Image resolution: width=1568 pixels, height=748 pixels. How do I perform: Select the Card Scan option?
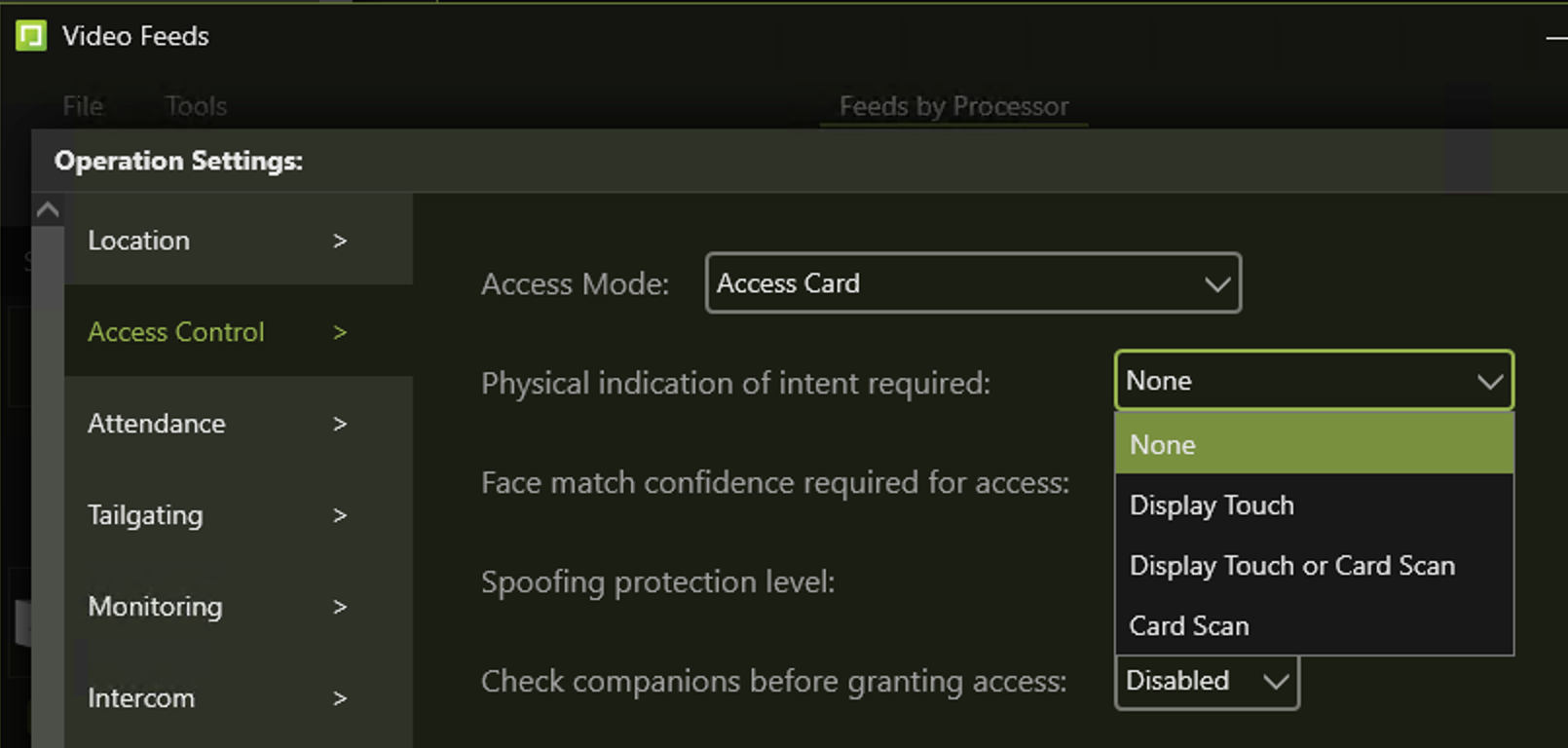pyautogui.click(x=1313, y=626)
